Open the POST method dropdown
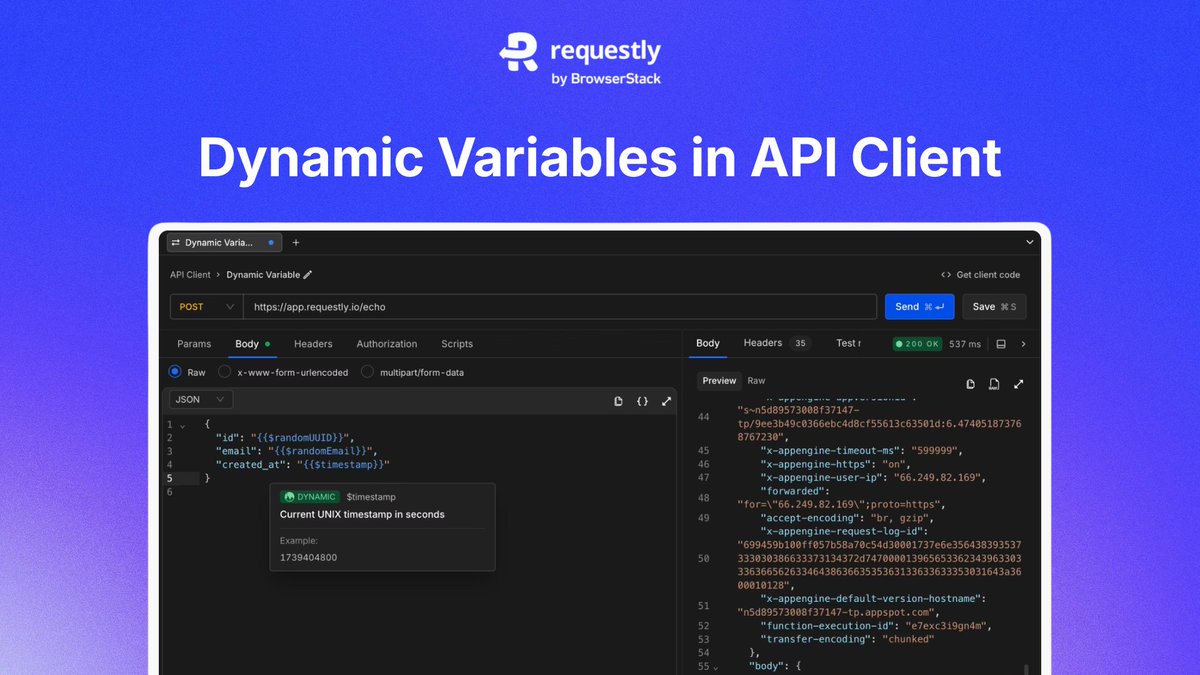This screenshot has height=675, width=1200. tap(206, 307)
